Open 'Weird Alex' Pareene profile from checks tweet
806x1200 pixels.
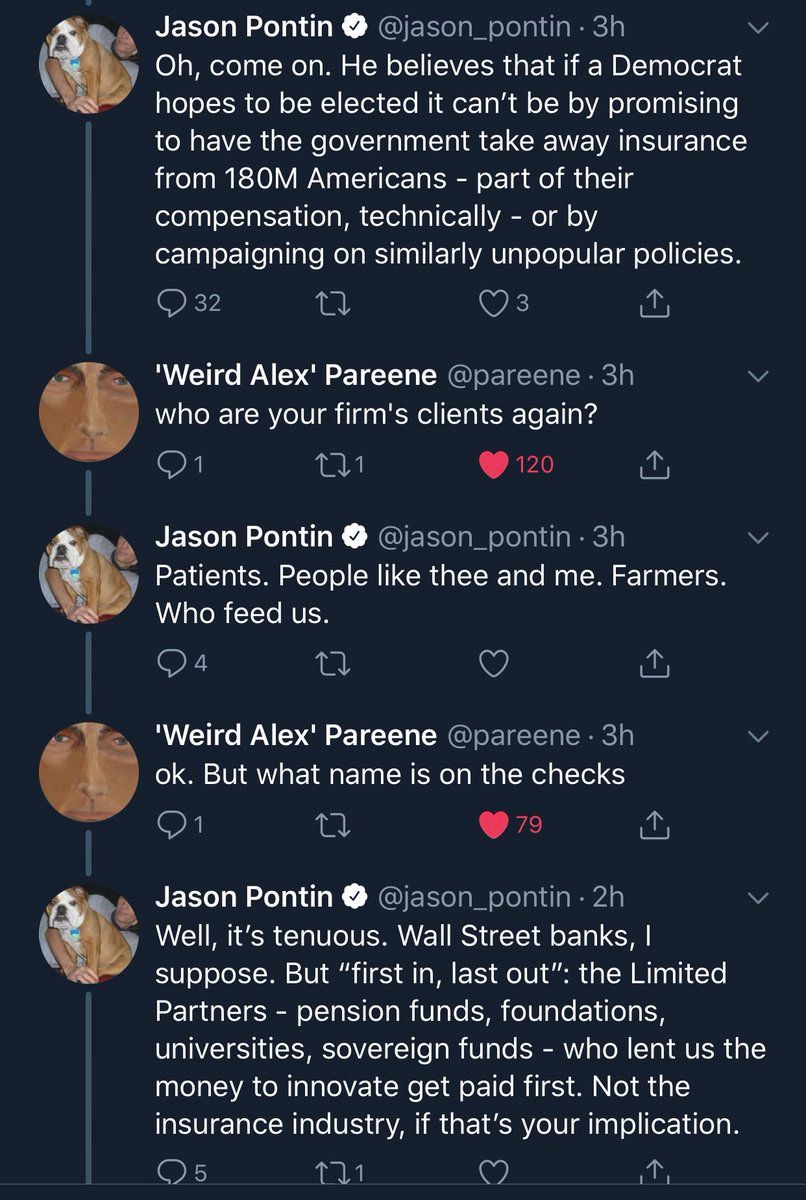295,736
